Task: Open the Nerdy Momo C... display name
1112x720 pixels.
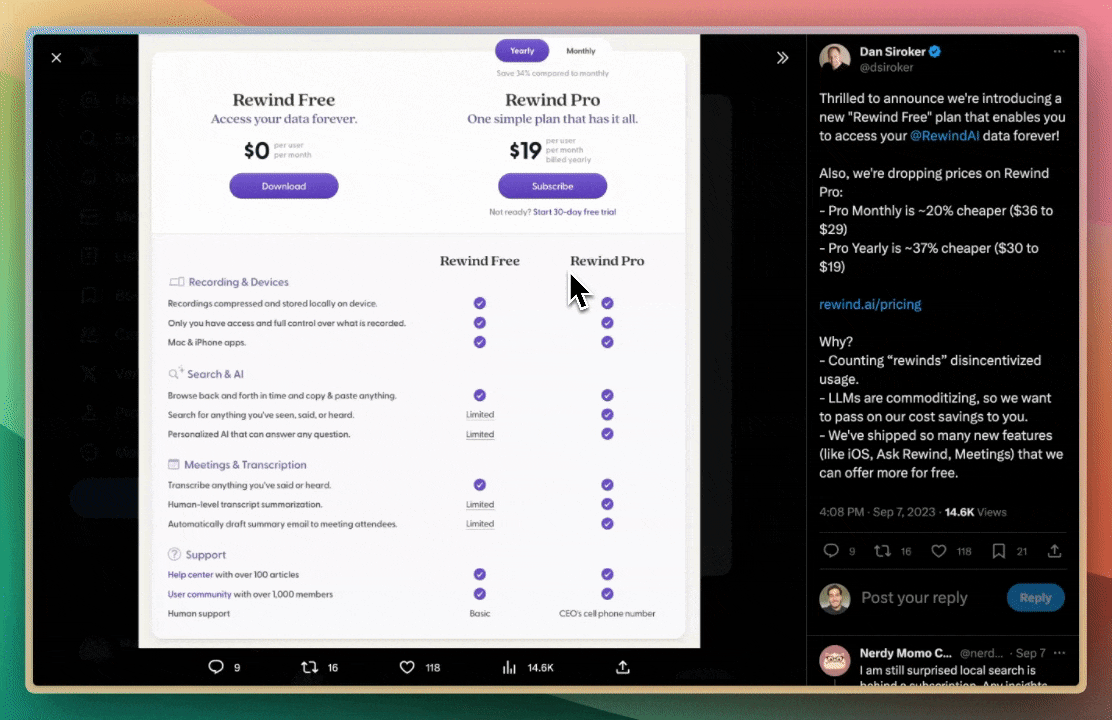Action: [906, 653]
